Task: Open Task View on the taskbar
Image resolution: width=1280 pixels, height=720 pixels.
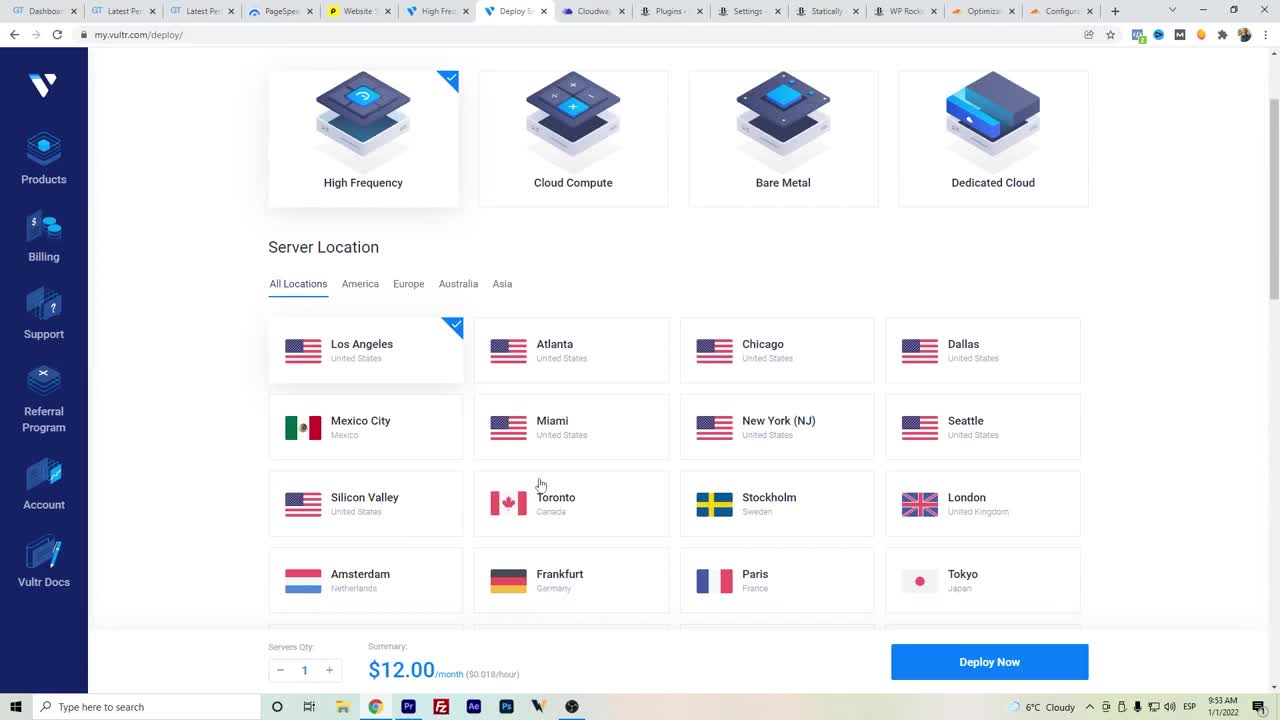Action: pos(309,707)
